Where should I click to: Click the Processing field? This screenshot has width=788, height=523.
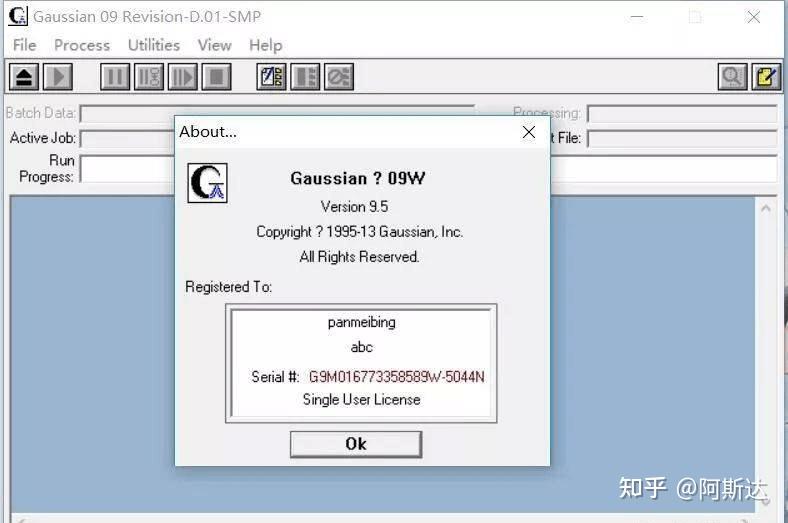coord(682,114)
